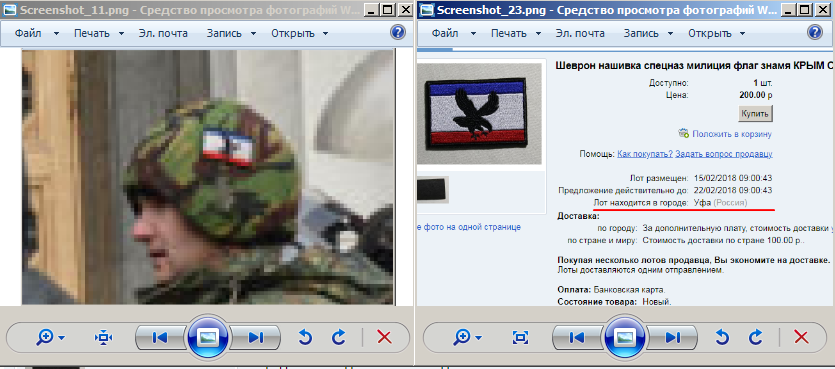Open the Запись menu in left viewer
The height and width of the screenshot is (369, 835).
coord(231,33)
